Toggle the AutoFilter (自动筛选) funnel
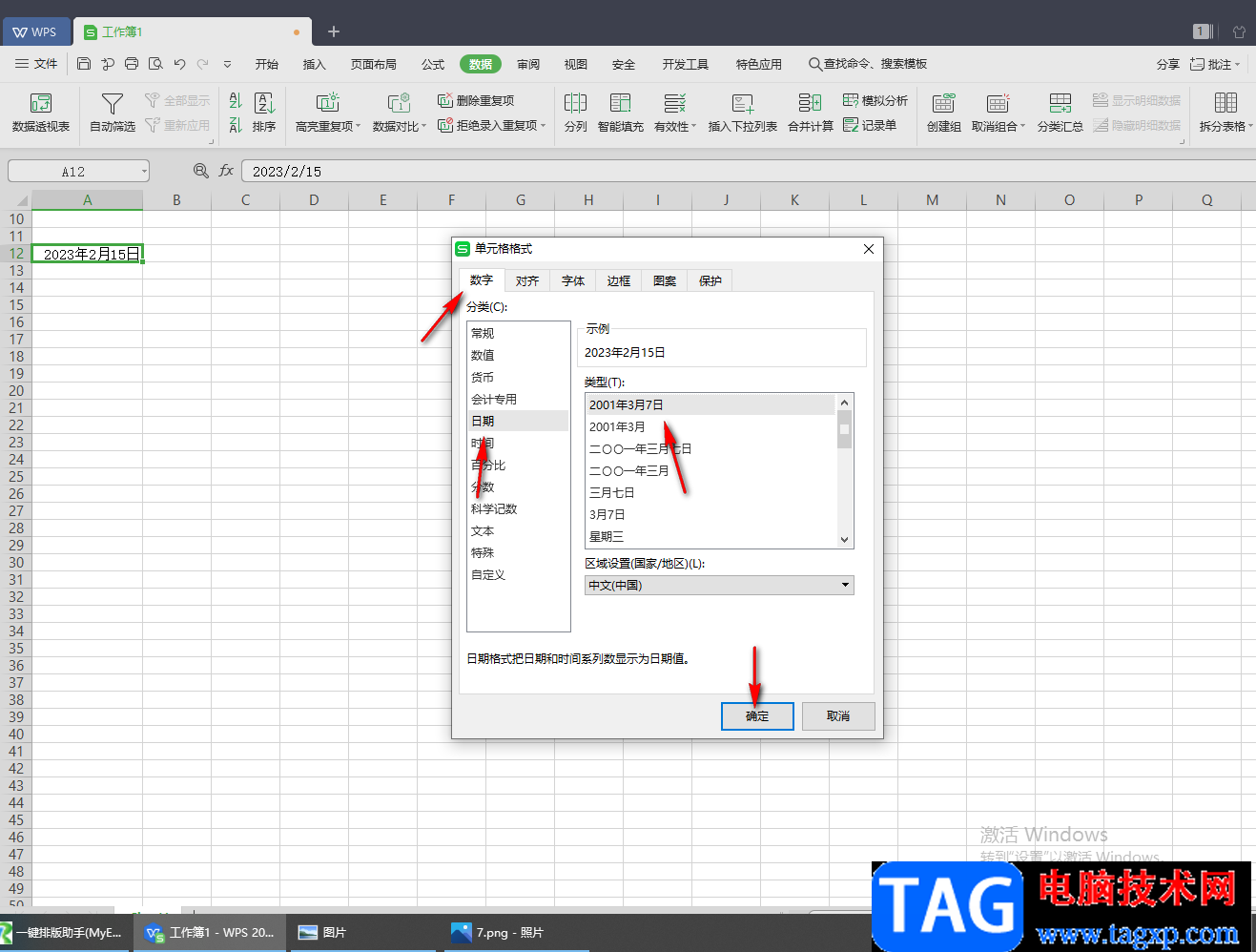 coord(113,113)
